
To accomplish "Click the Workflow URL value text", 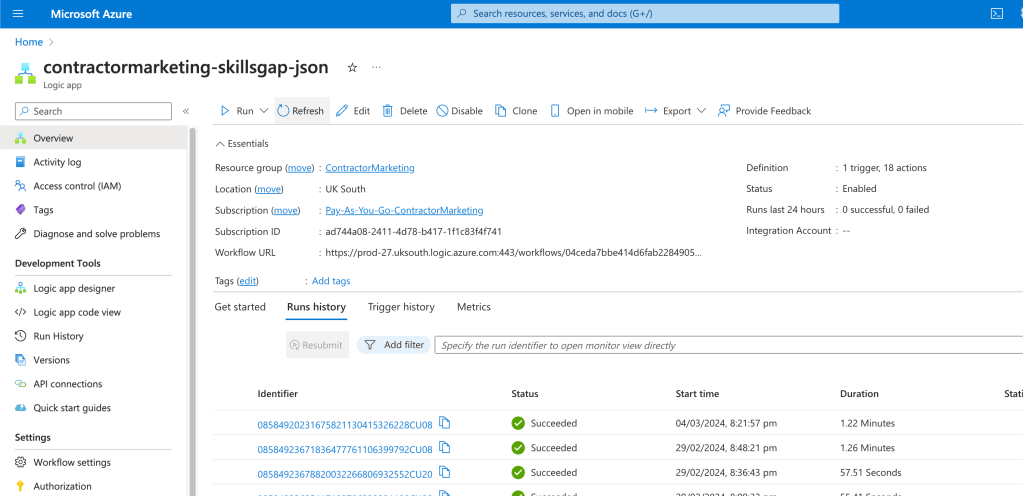I will point(514,253).
